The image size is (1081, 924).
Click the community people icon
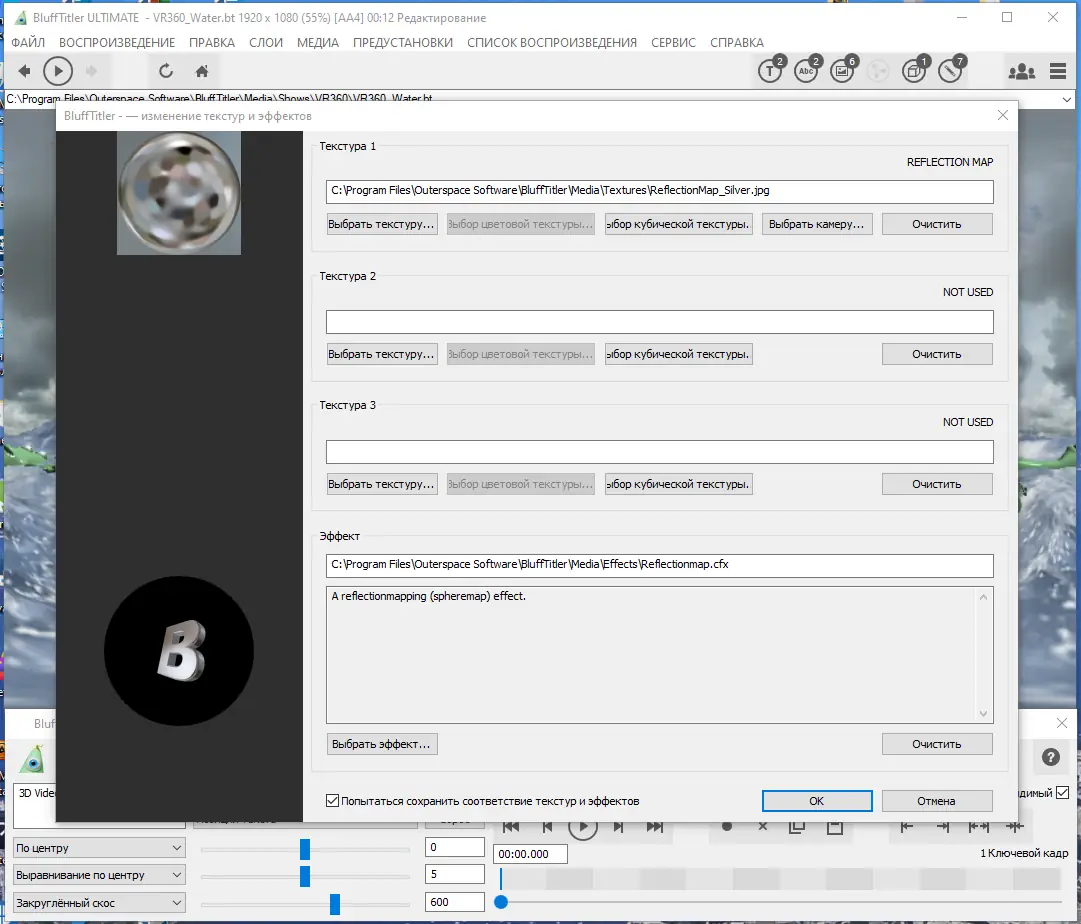1021,71
